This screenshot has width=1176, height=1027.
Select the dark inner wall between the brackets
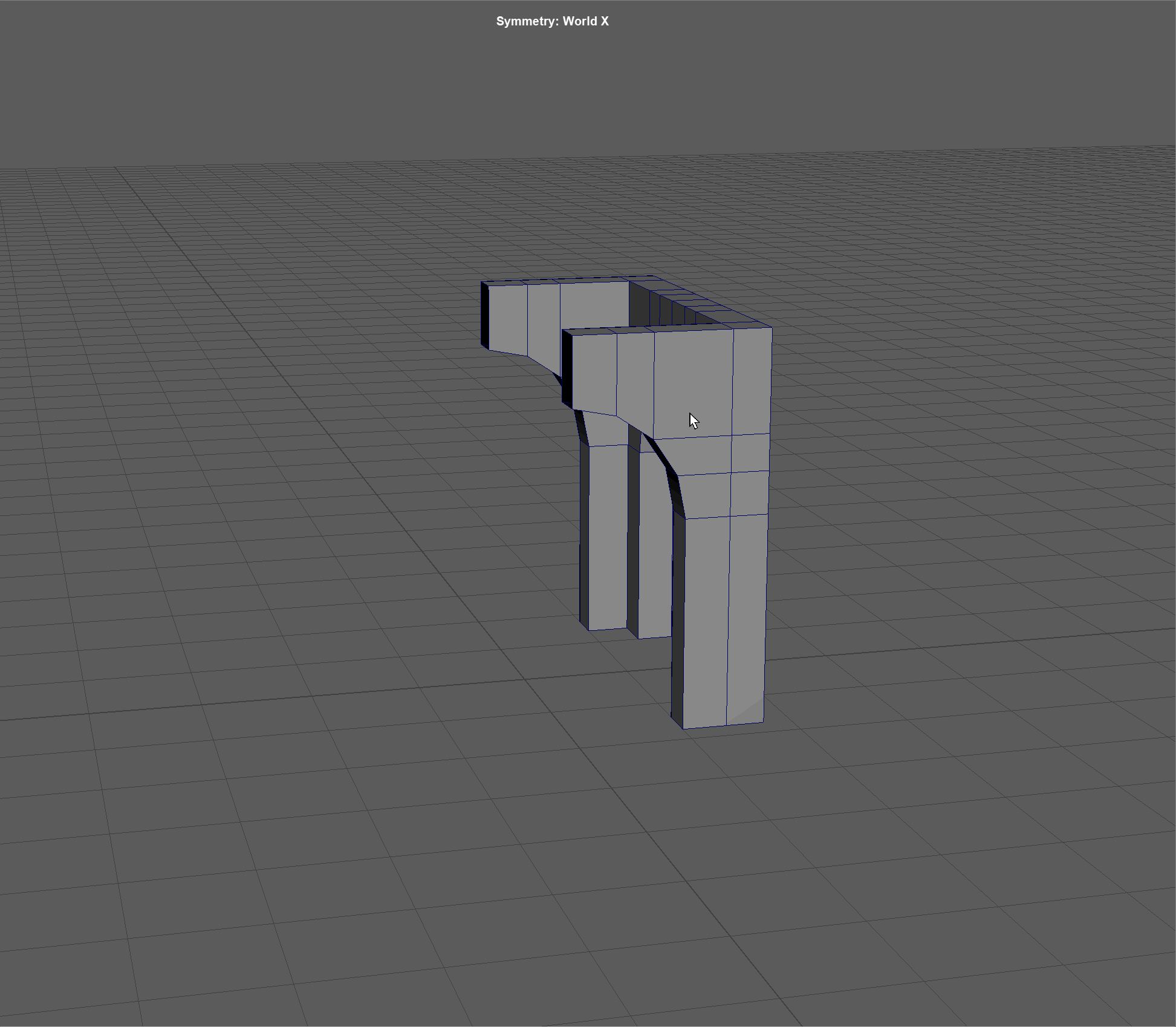point(638,305)
